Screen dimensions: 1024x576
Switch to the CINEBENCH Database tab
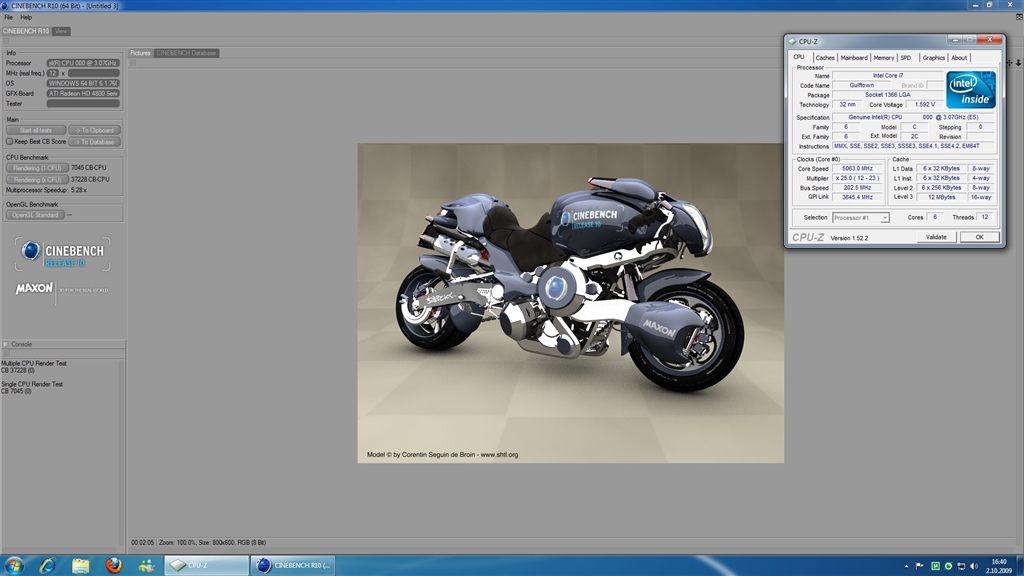click(186, 53)
